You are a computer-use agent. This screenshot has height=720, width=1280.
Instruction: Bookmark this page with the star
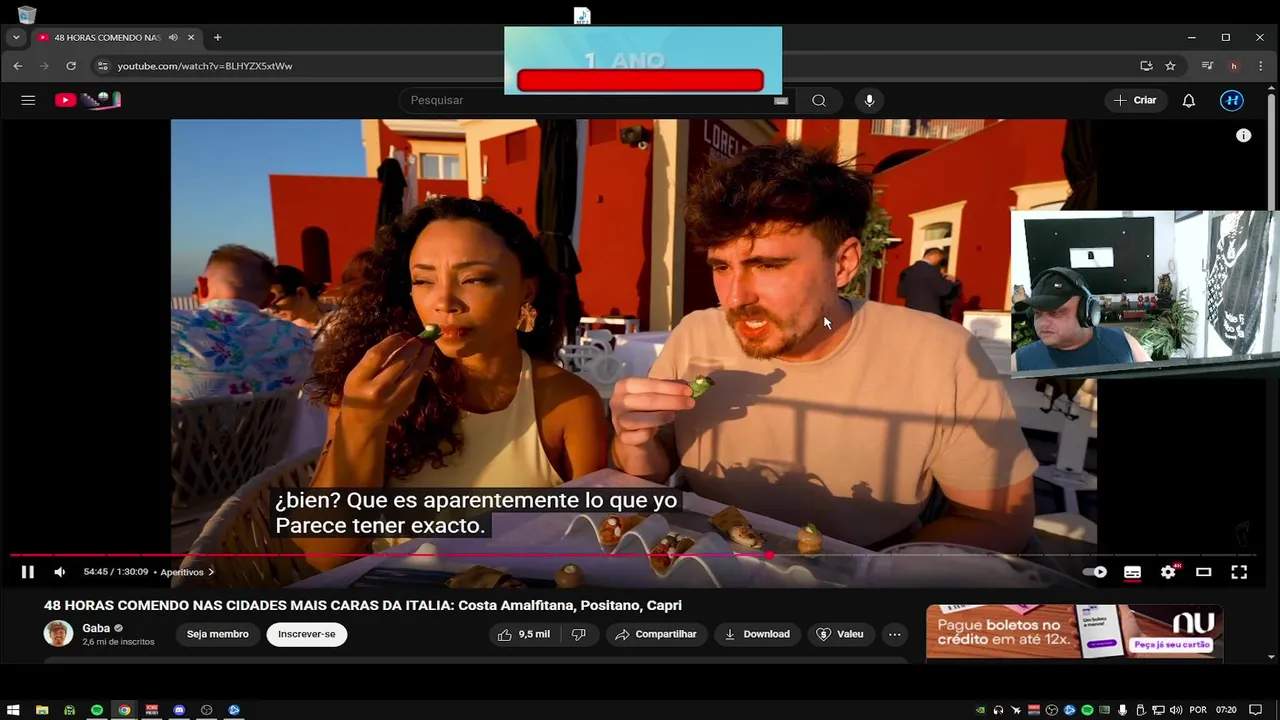(x=1170, y=66)
